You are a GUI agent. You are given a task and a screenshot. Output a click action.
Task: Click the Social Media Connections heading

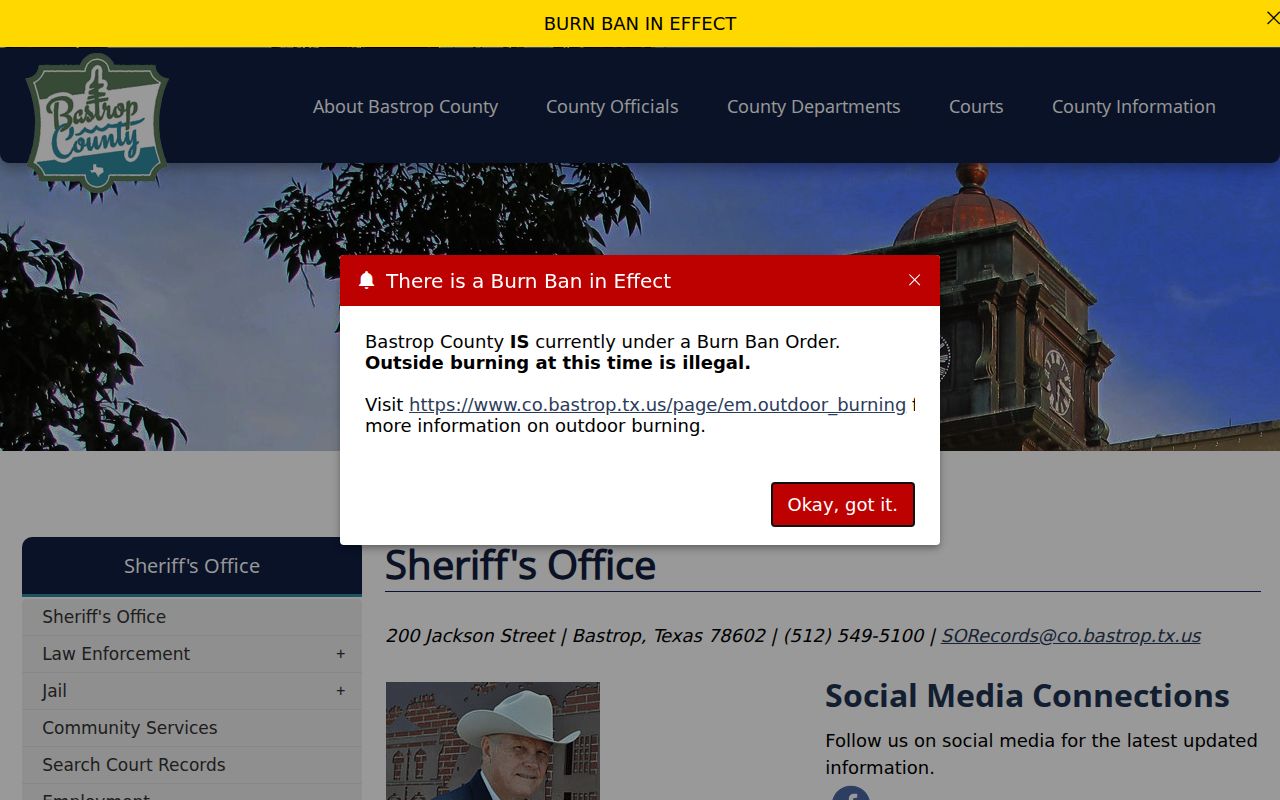click(1027, 696)
